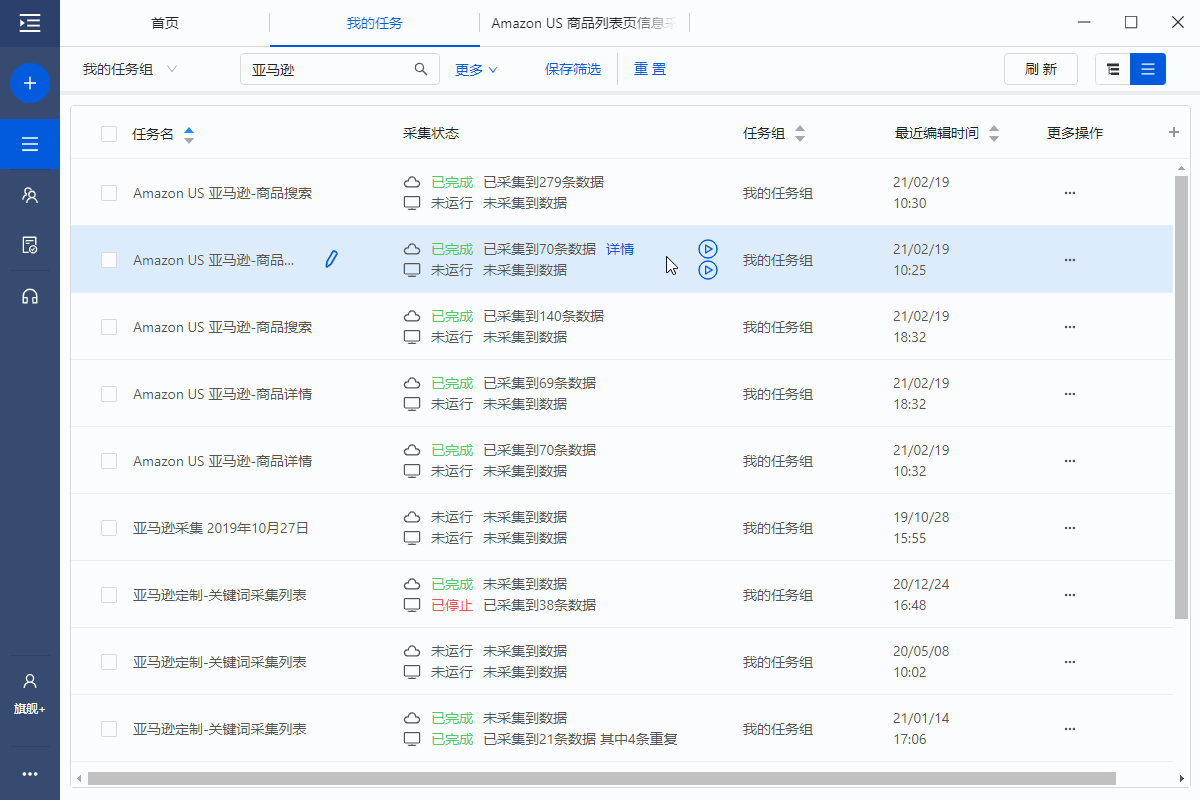Switch to the grouped view icon
Viewport: 1200px width, 800px height.
1113,69
